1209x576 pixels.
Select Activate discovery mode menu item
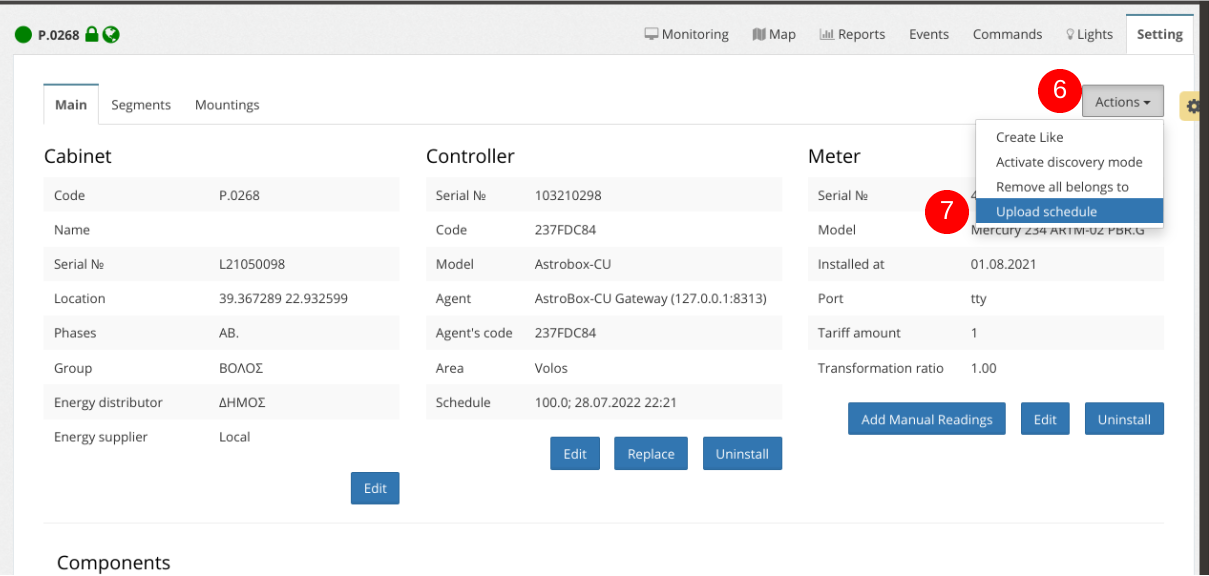[1068, 162]
